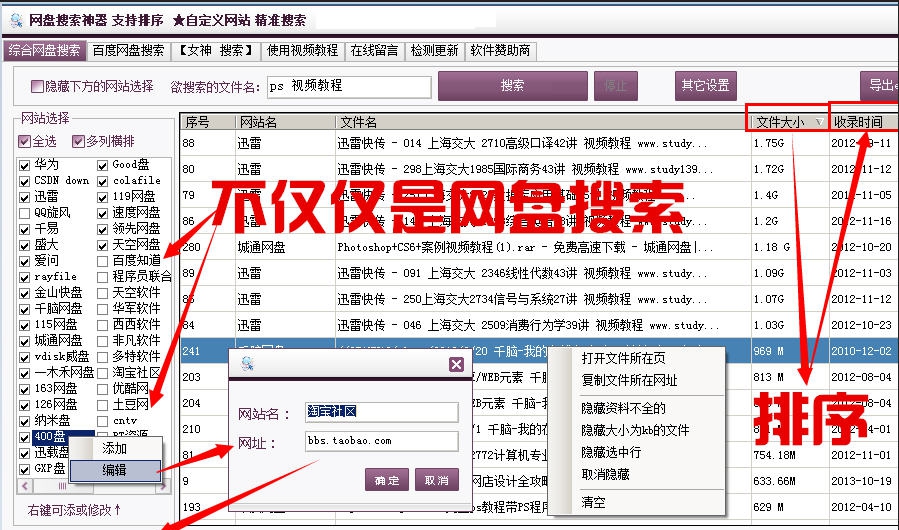Open 其它设置 settings button
Image resolution: width=899 pixels, height=530 pixels.
[x=705, y=85]
